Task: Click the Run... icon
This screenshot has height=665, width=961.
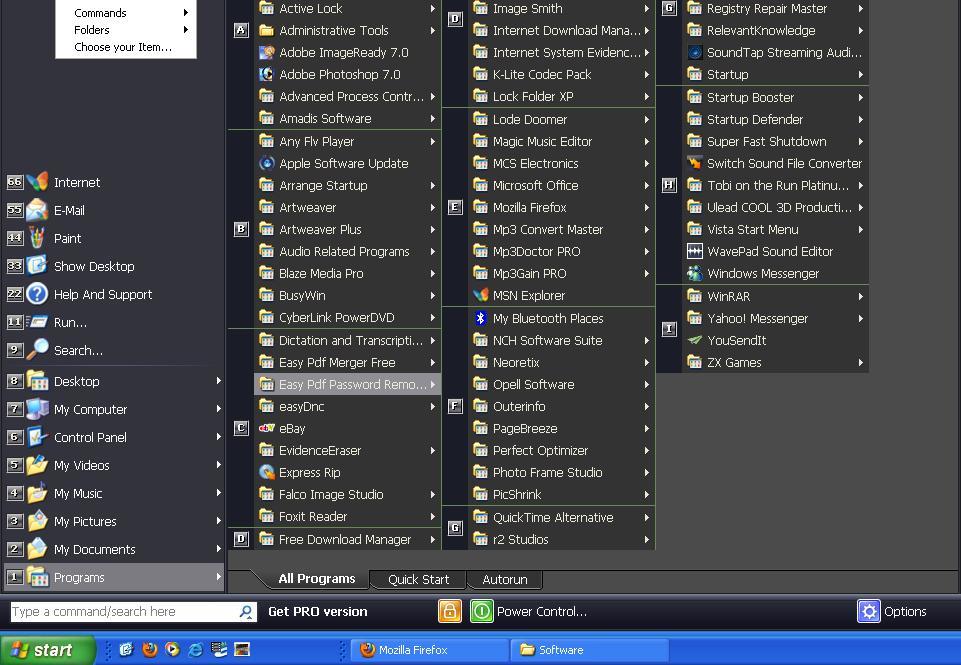Action: [x=37, y=322]
